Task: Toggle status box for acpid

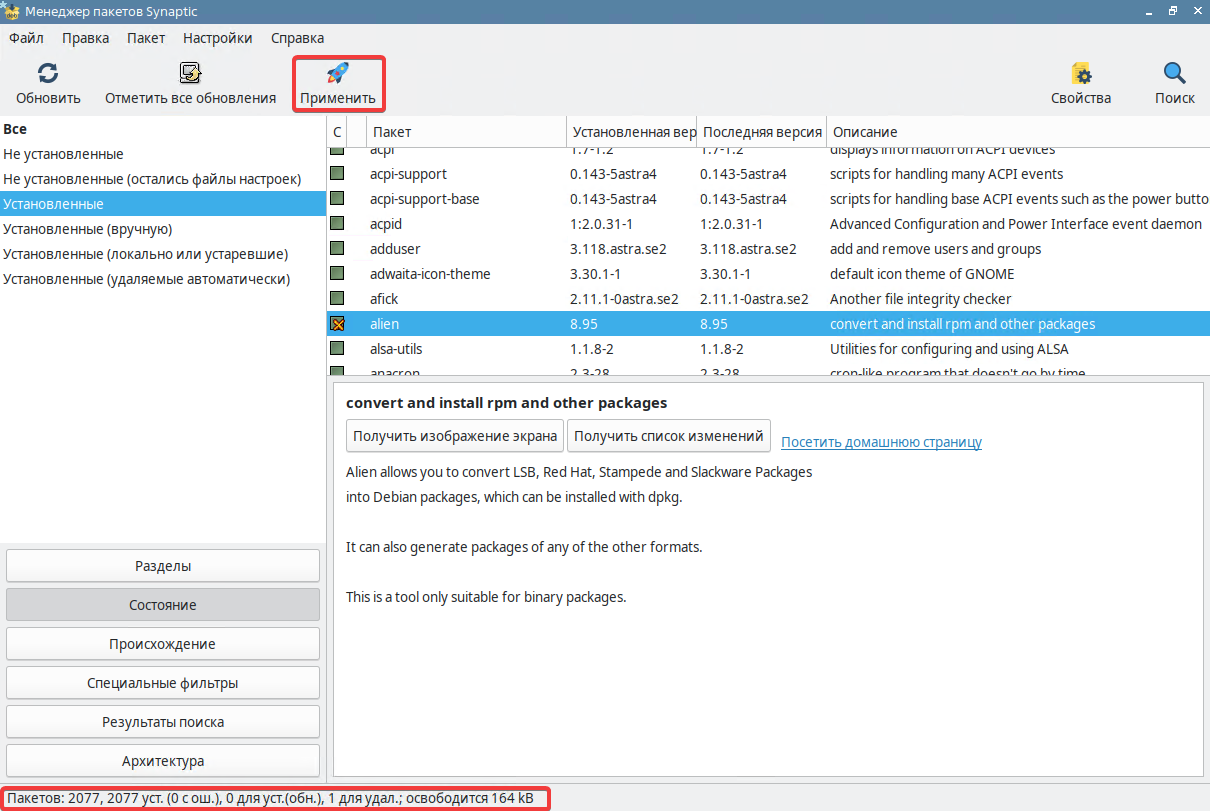Action: (x=337, y=224)
